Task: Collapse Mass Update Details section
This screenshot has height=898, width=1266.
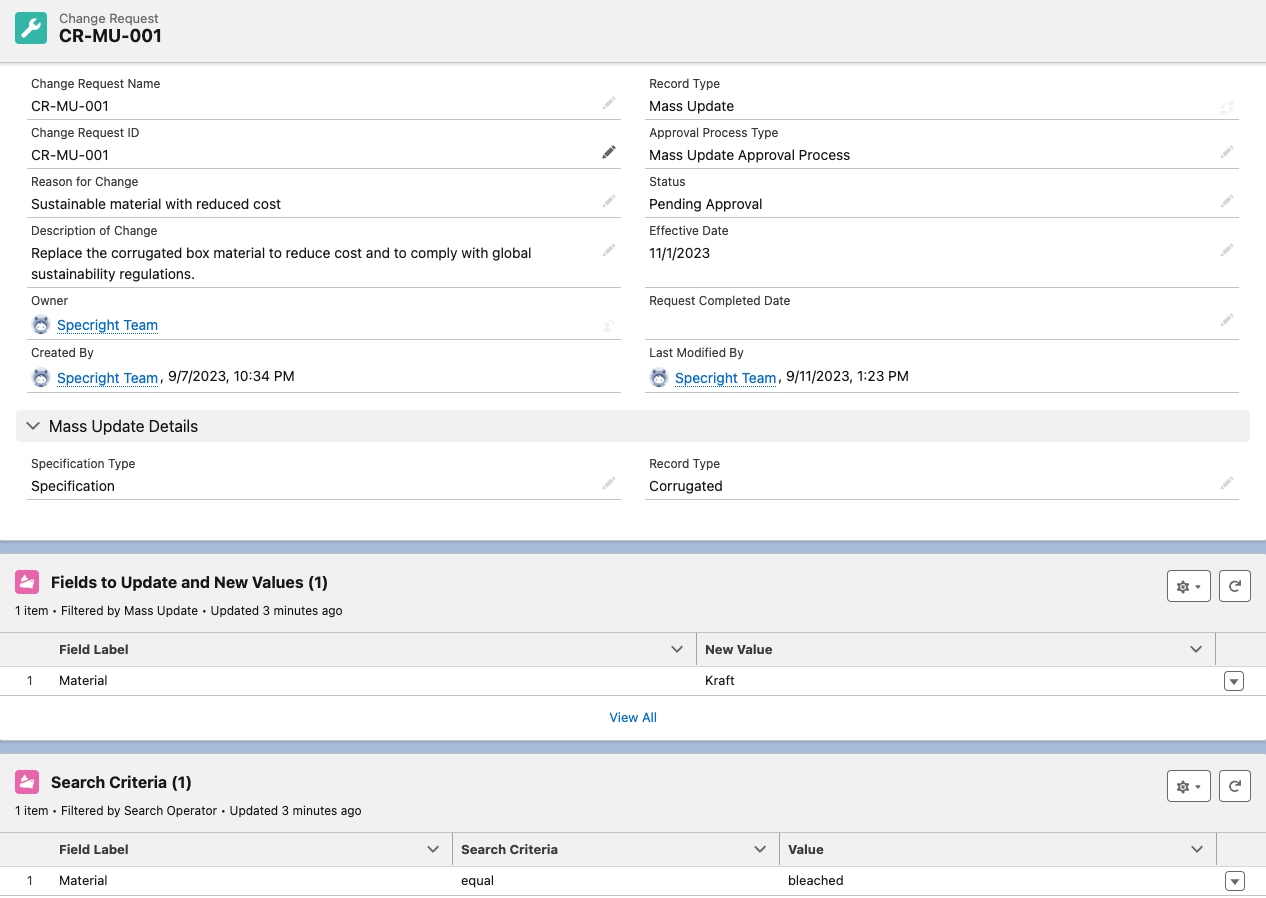Action: [x=34, y=426]
